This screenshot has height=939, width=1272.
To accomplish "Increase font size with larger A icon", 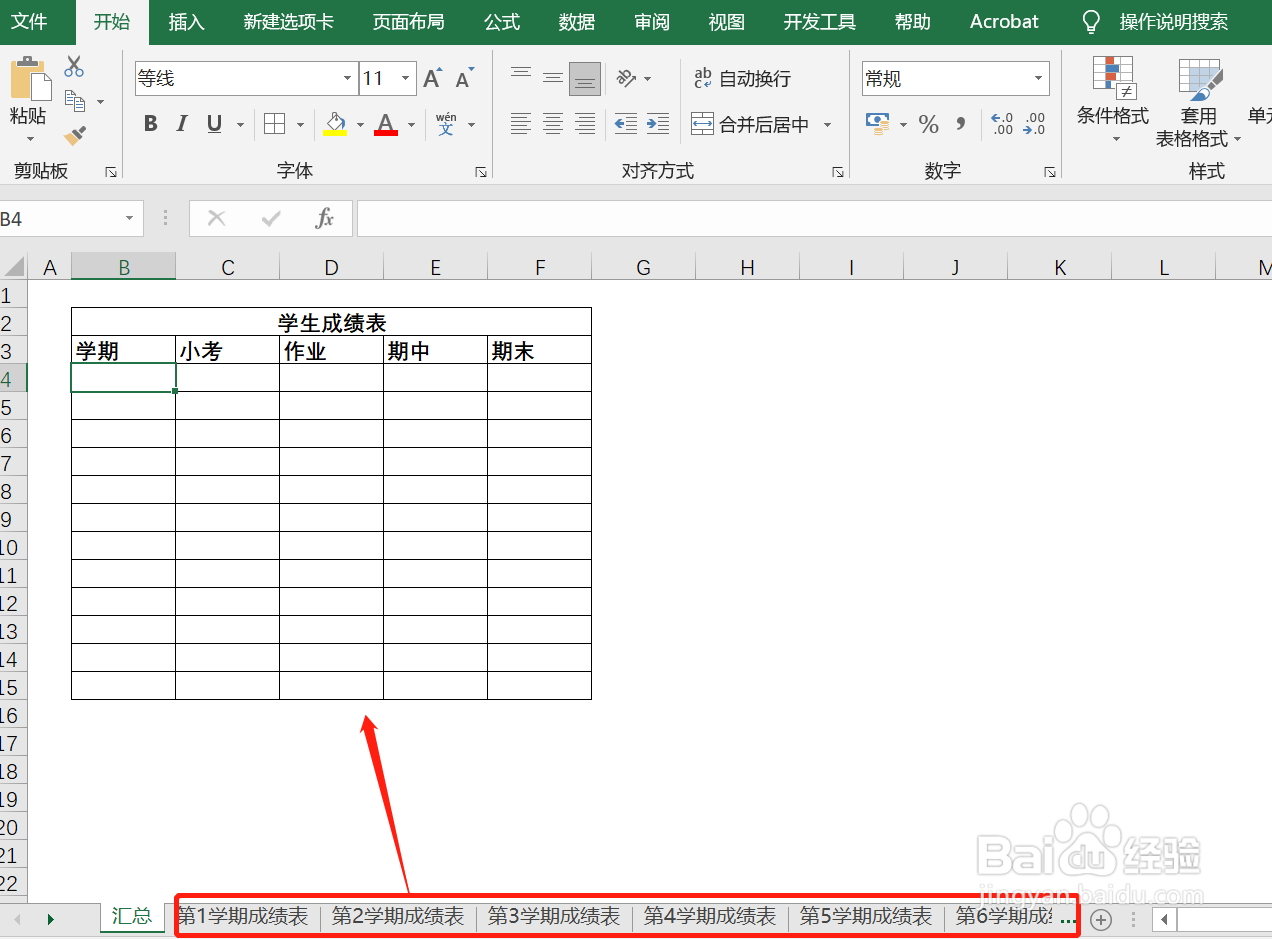I will 432,78.
